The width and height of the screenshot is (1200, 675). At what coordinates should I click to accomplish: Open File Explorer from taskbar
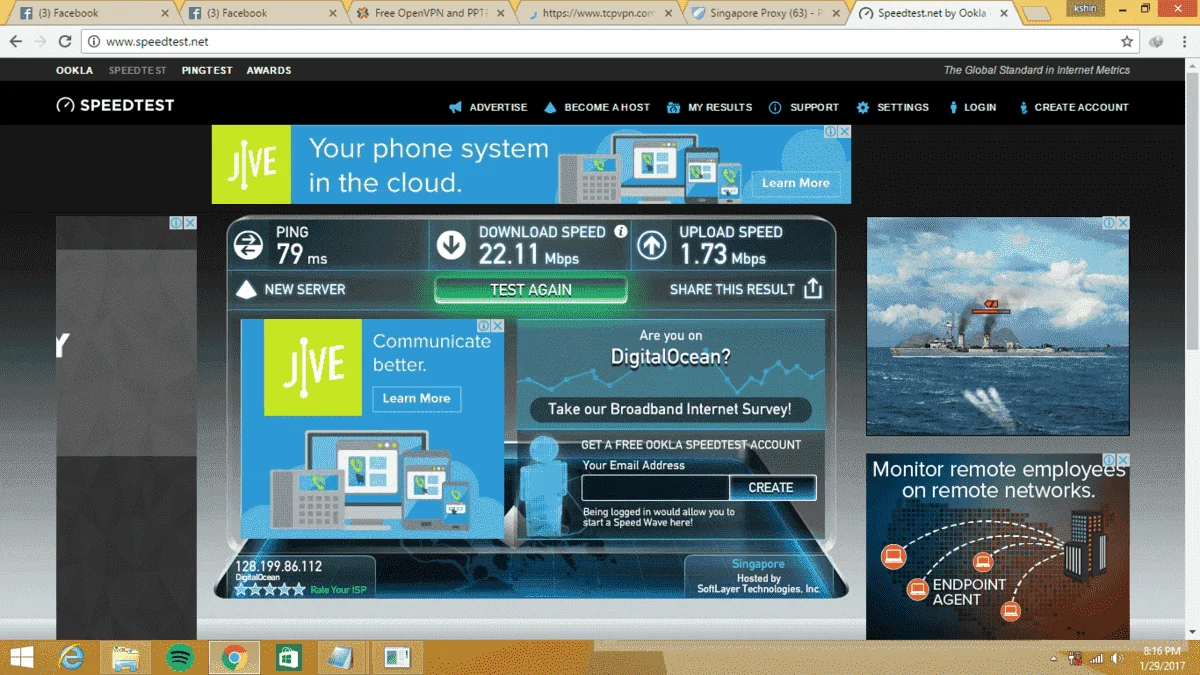(x=126, y=657)
